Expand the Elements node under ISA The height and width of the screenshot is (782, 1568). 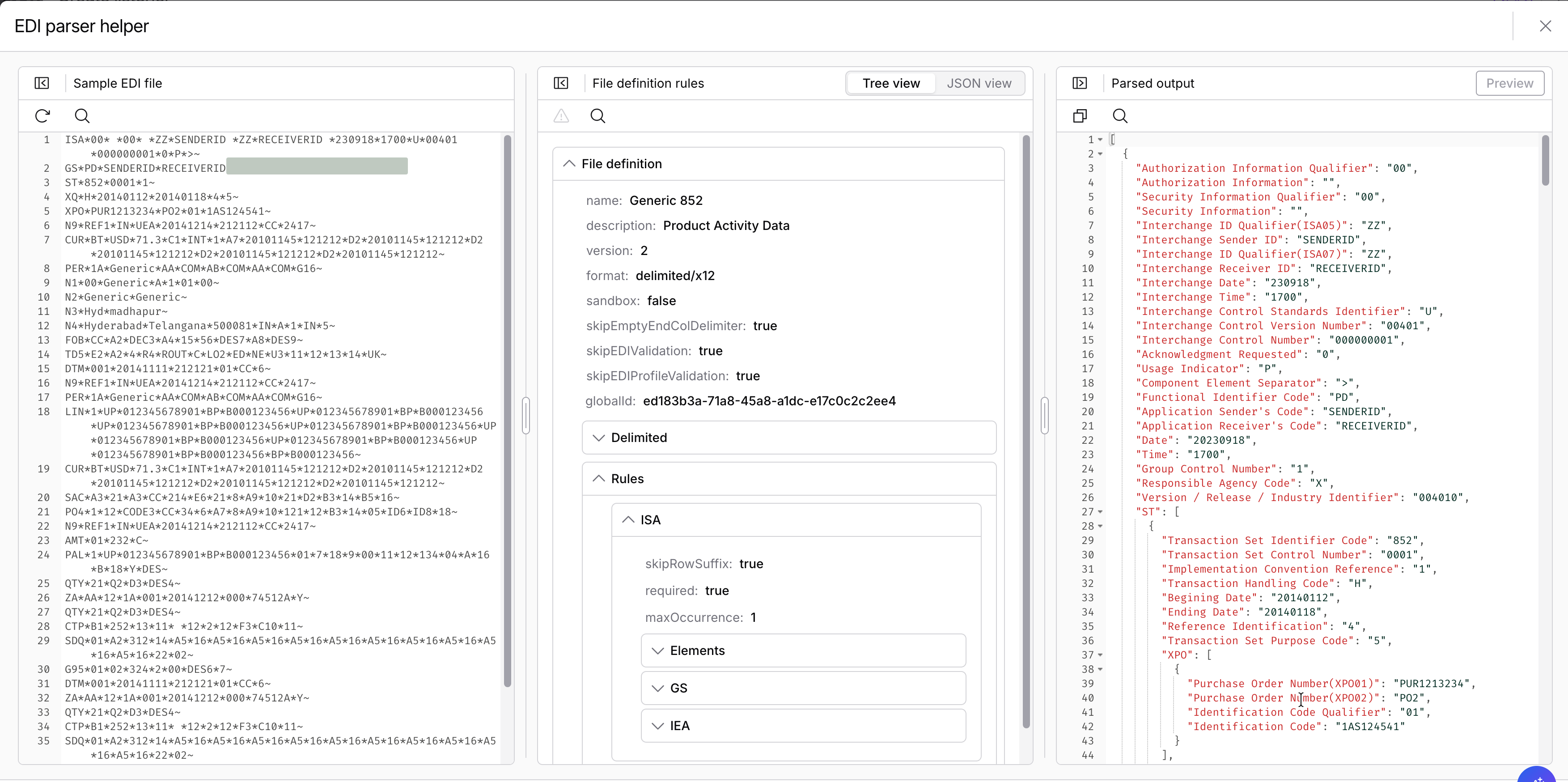click(x=657, y=651)
